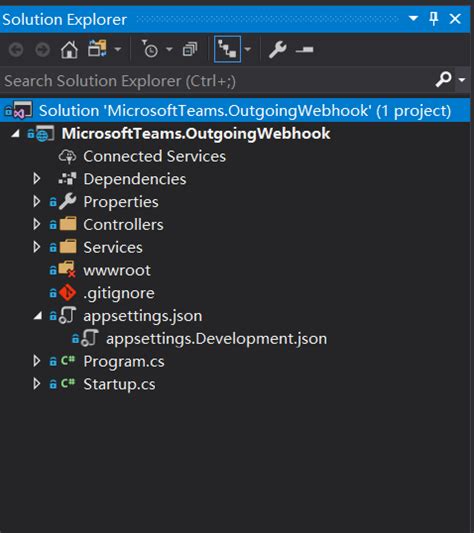Open the search options dropdown arrow
The image size is (474, 533).
tap(462, 80)
